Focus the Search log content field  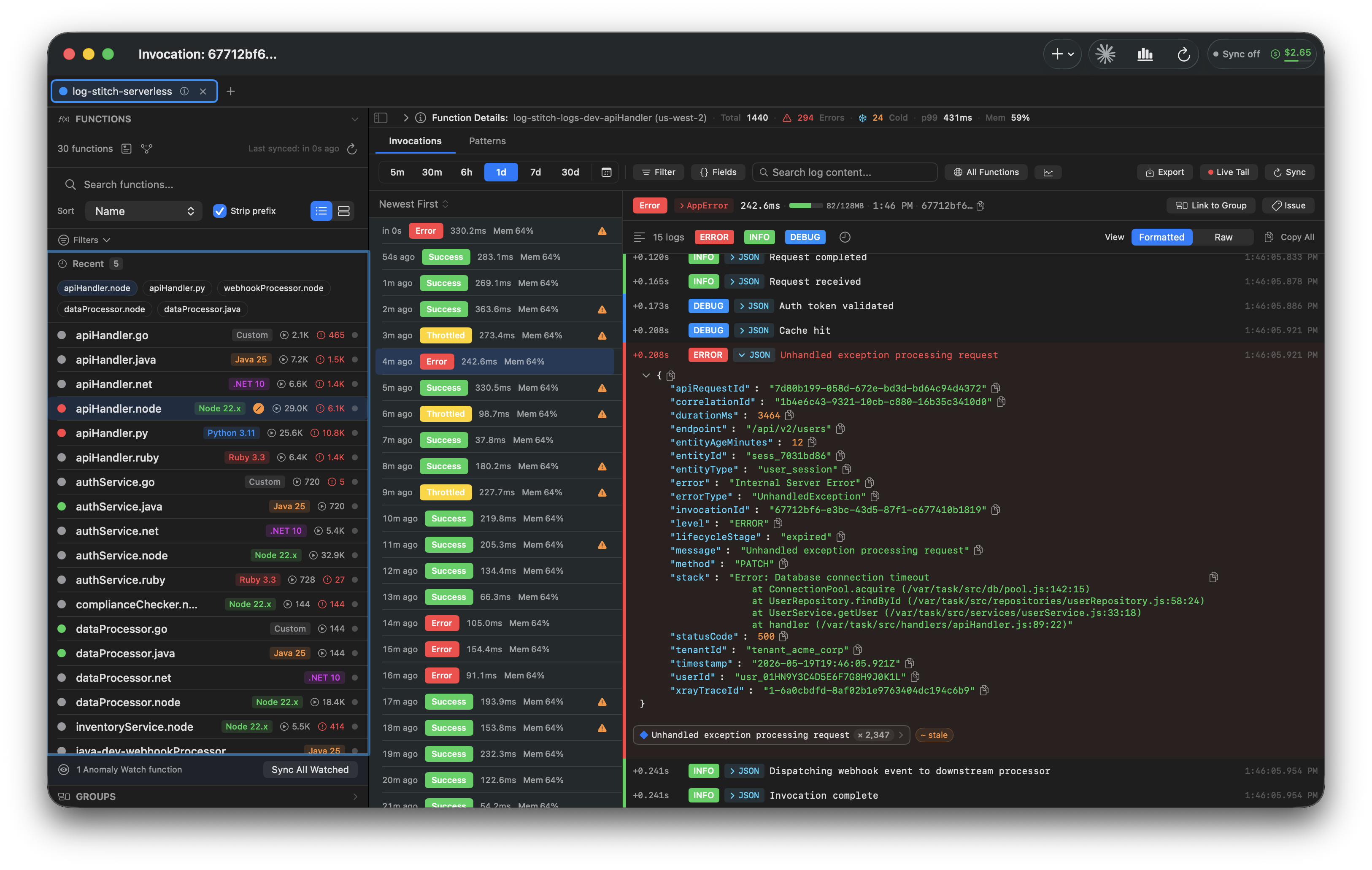click(844, 172)
